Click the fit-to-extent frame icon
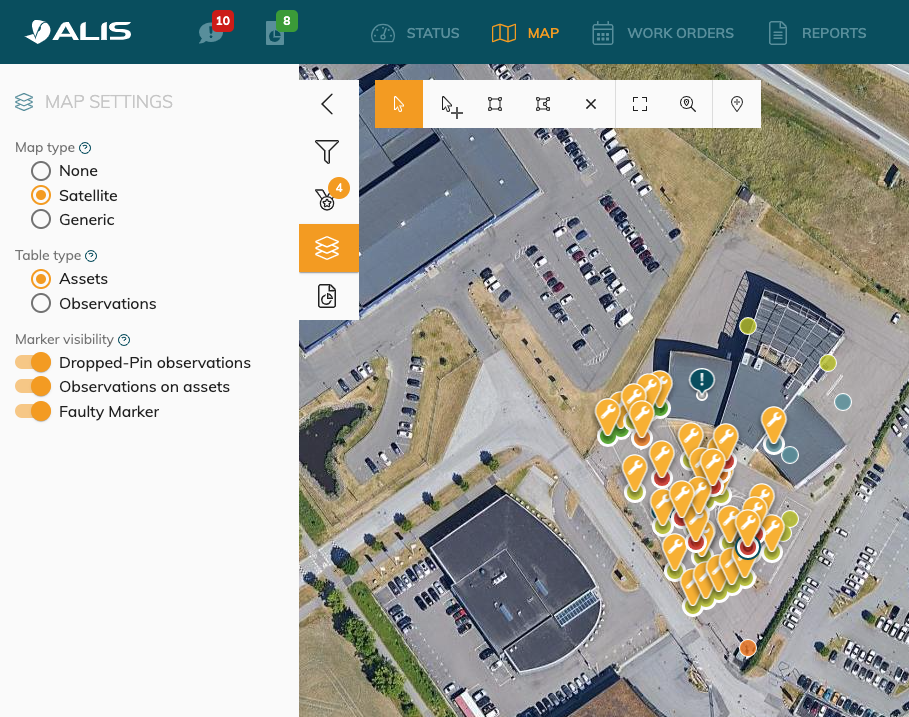 point(640,104)
